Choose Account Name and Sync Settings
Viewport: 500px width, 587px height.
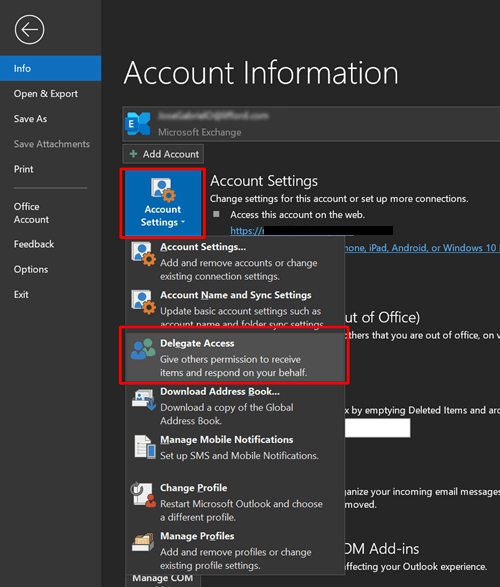point(235,307)
